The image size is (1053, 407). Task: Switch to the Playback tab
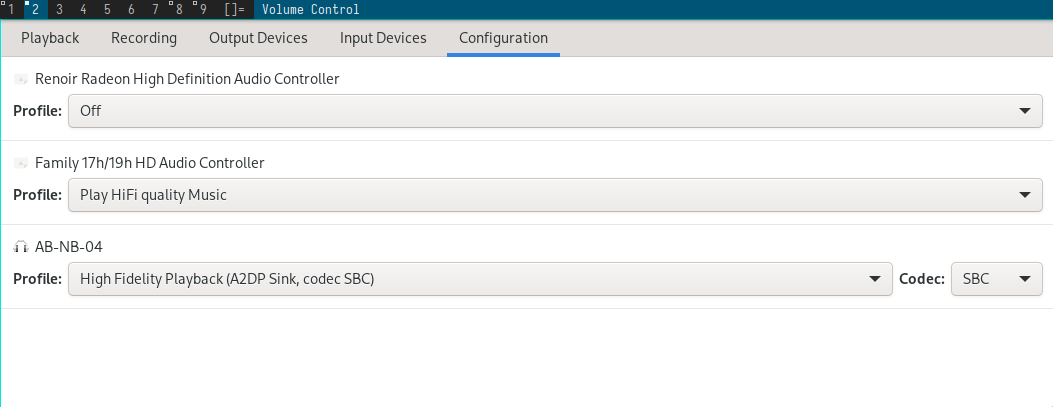tap(50, 38)
